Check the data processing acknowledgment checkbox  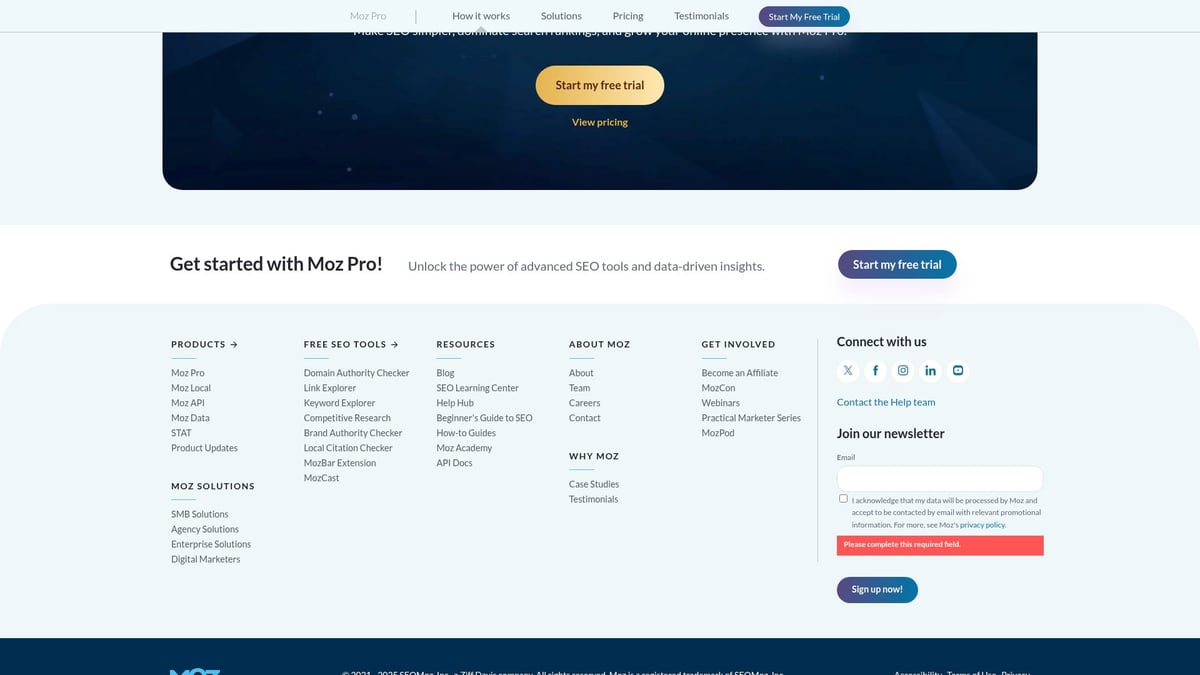(843, 498)
